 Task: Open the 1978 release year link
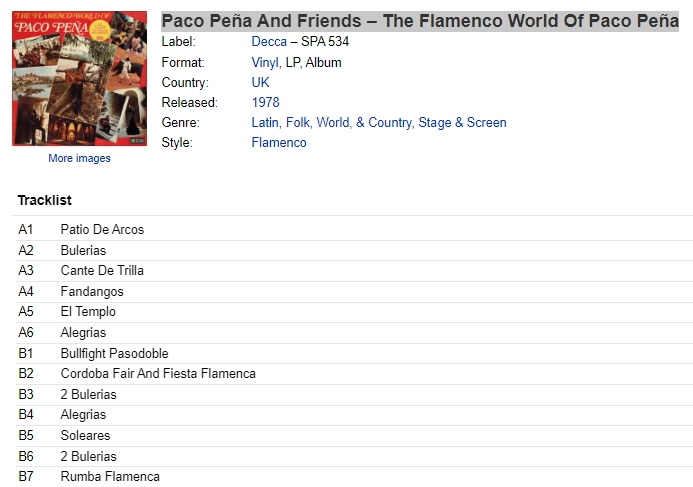click(265, 103)
